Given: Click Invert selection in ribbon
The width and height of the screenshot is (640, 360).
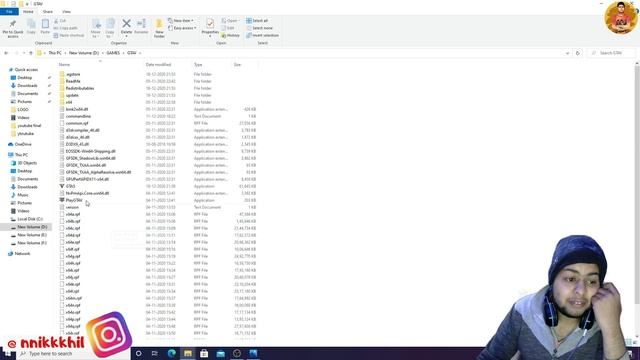Looking at the screenshot, I should [262, 36].
